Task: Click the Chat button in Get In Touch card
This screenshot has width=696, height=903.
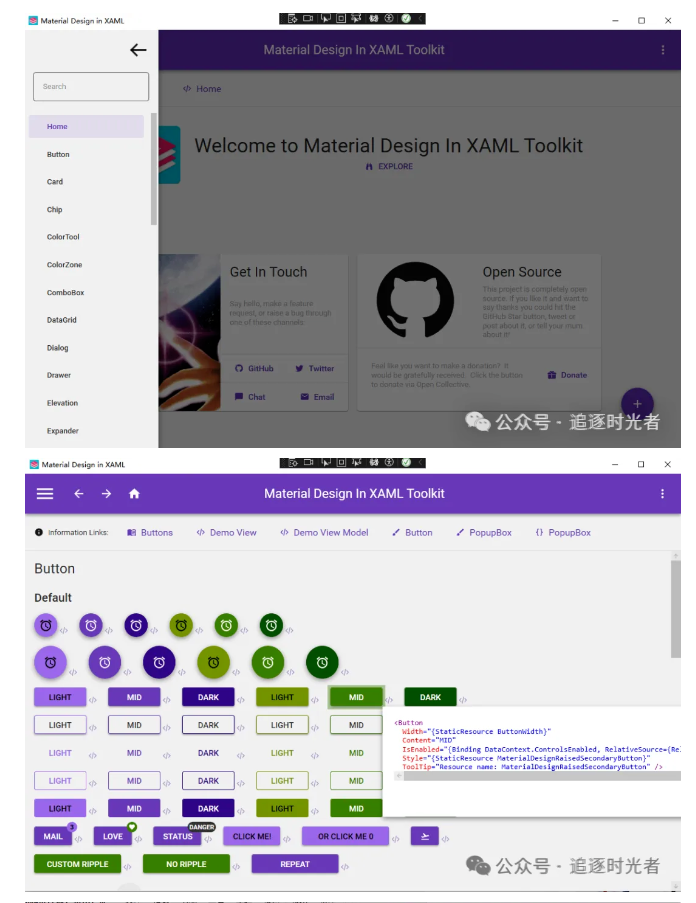Action: (250, 397)
